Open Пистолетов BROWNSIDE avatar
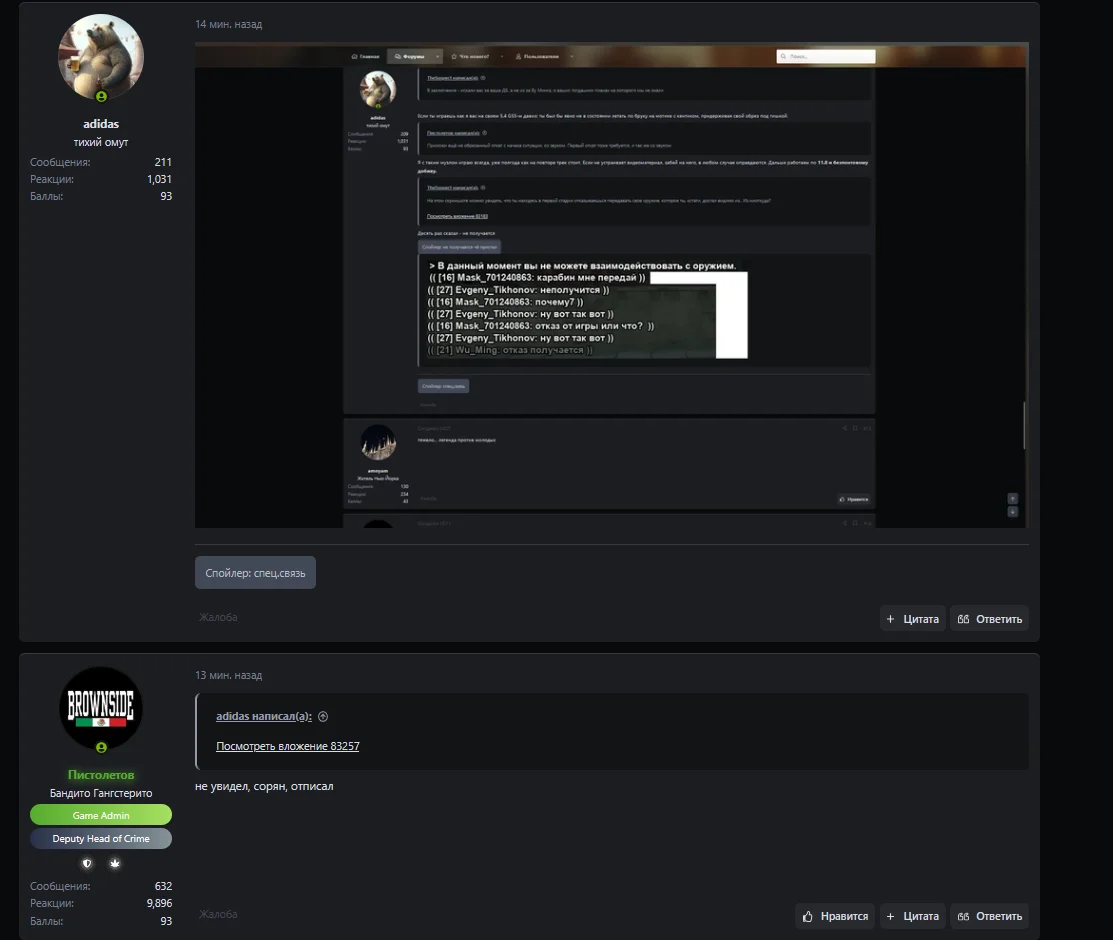 (x=101, y=709)
